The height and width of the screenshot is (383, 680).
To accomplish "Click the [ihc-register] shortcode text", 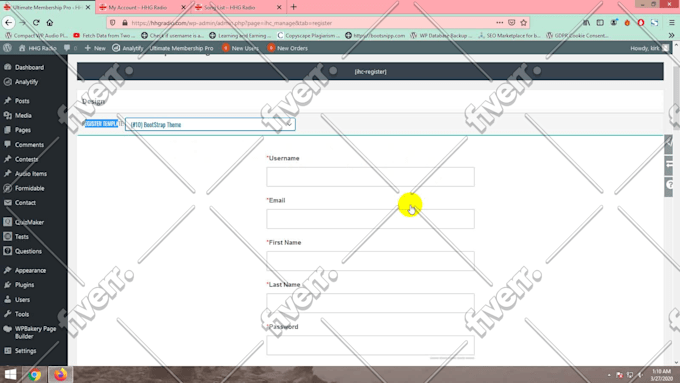I will pos(370,72).
